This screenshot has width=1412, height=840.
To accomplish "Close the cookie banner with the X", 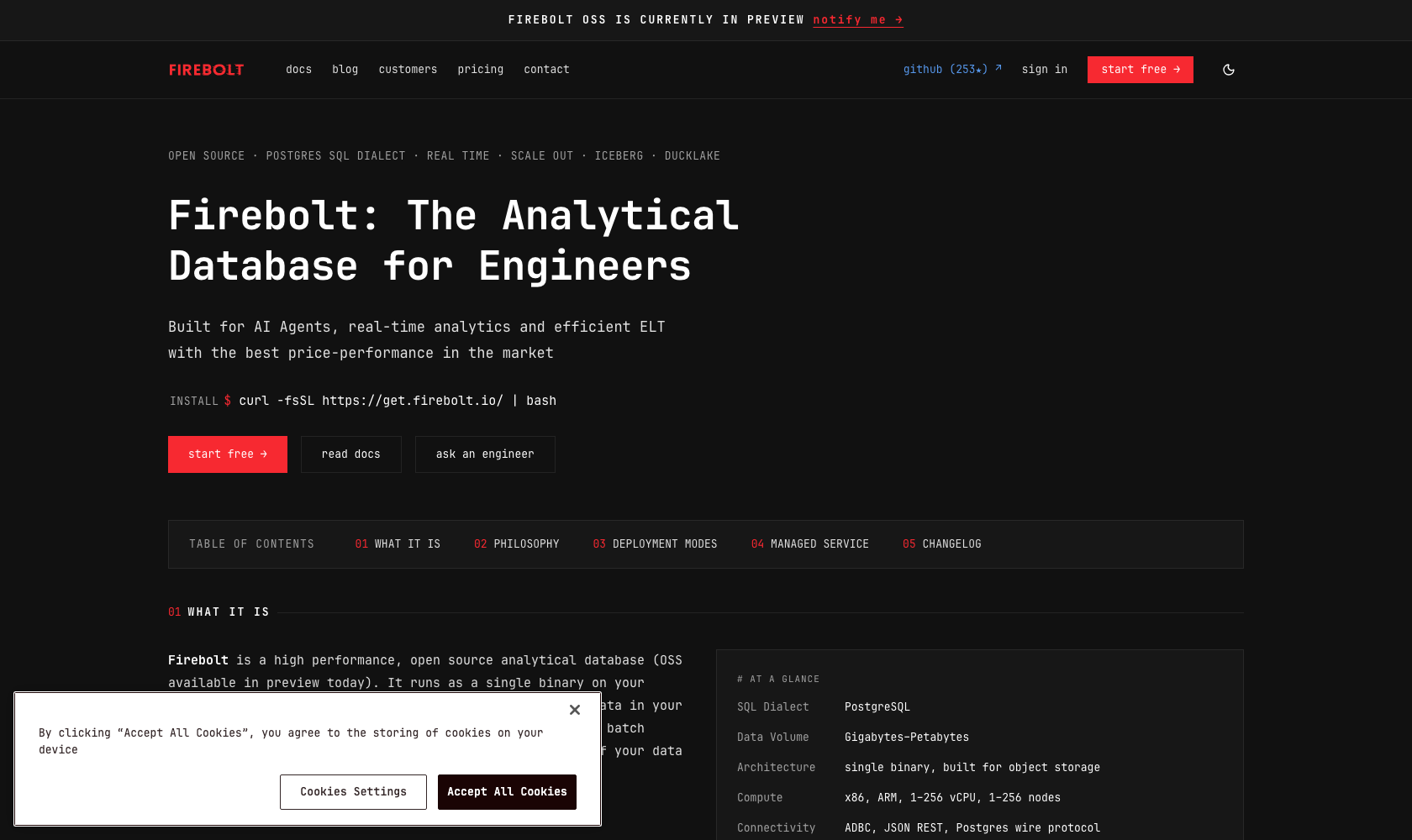I will (575, 710).
